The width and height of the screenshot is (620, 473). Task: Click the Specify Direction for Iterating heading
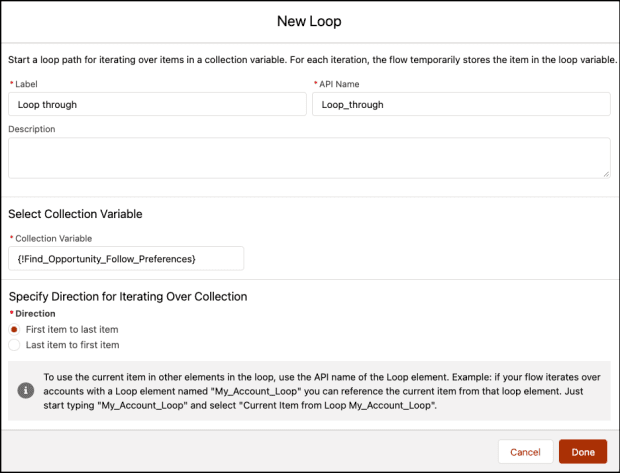[x=128, y=297]
